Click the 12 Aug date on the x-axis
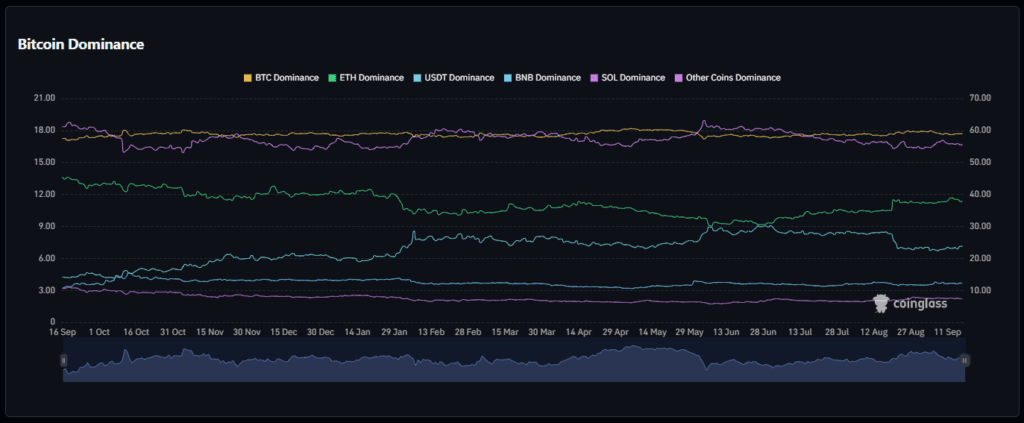The height and width of the screenshot is (423, 1024). (x=874, y=332)
